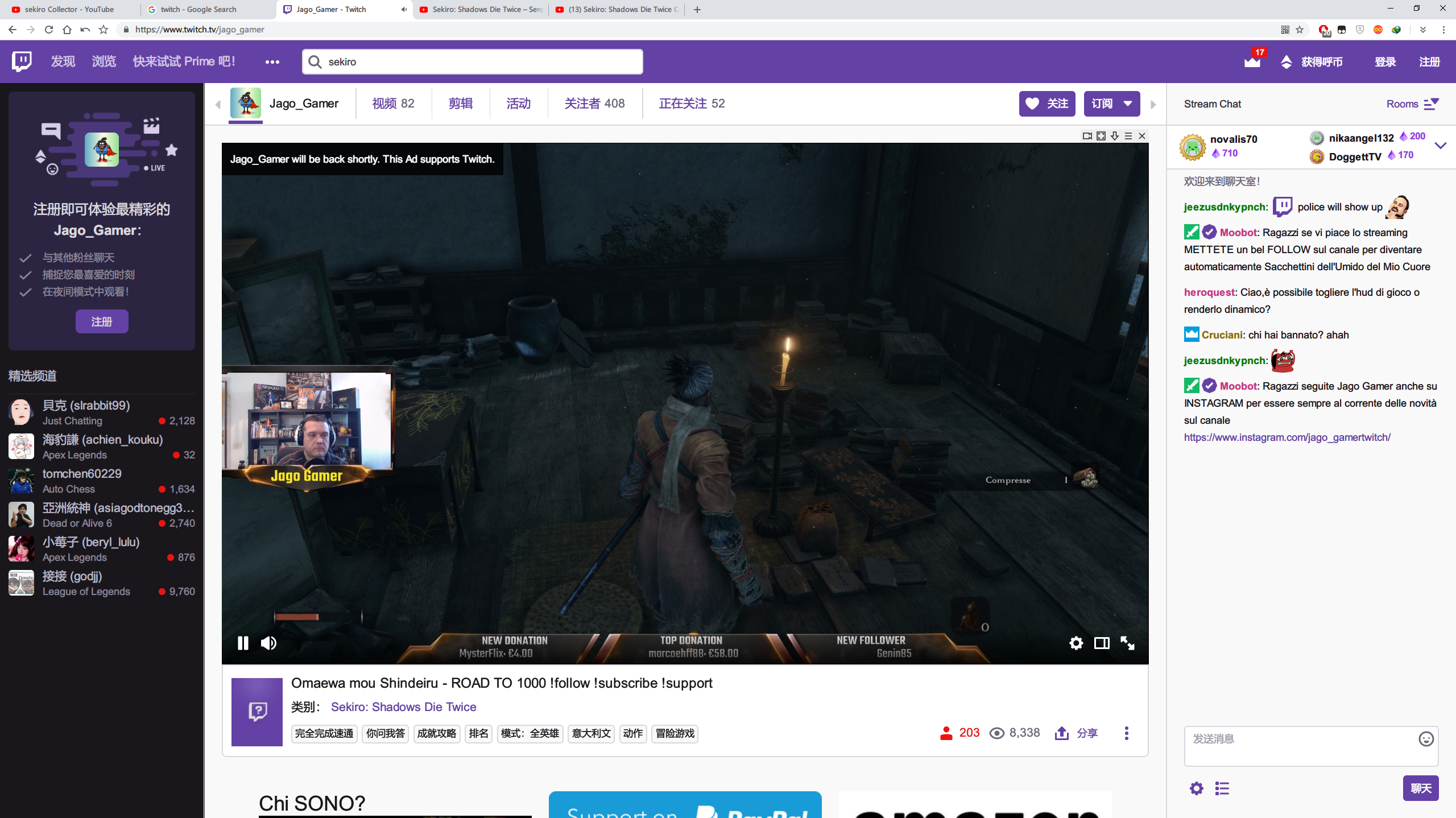This screenshot has height=818, width=1456.
Task: Select the Jago_Gamer channel home tab
Action: pos(284,104)
